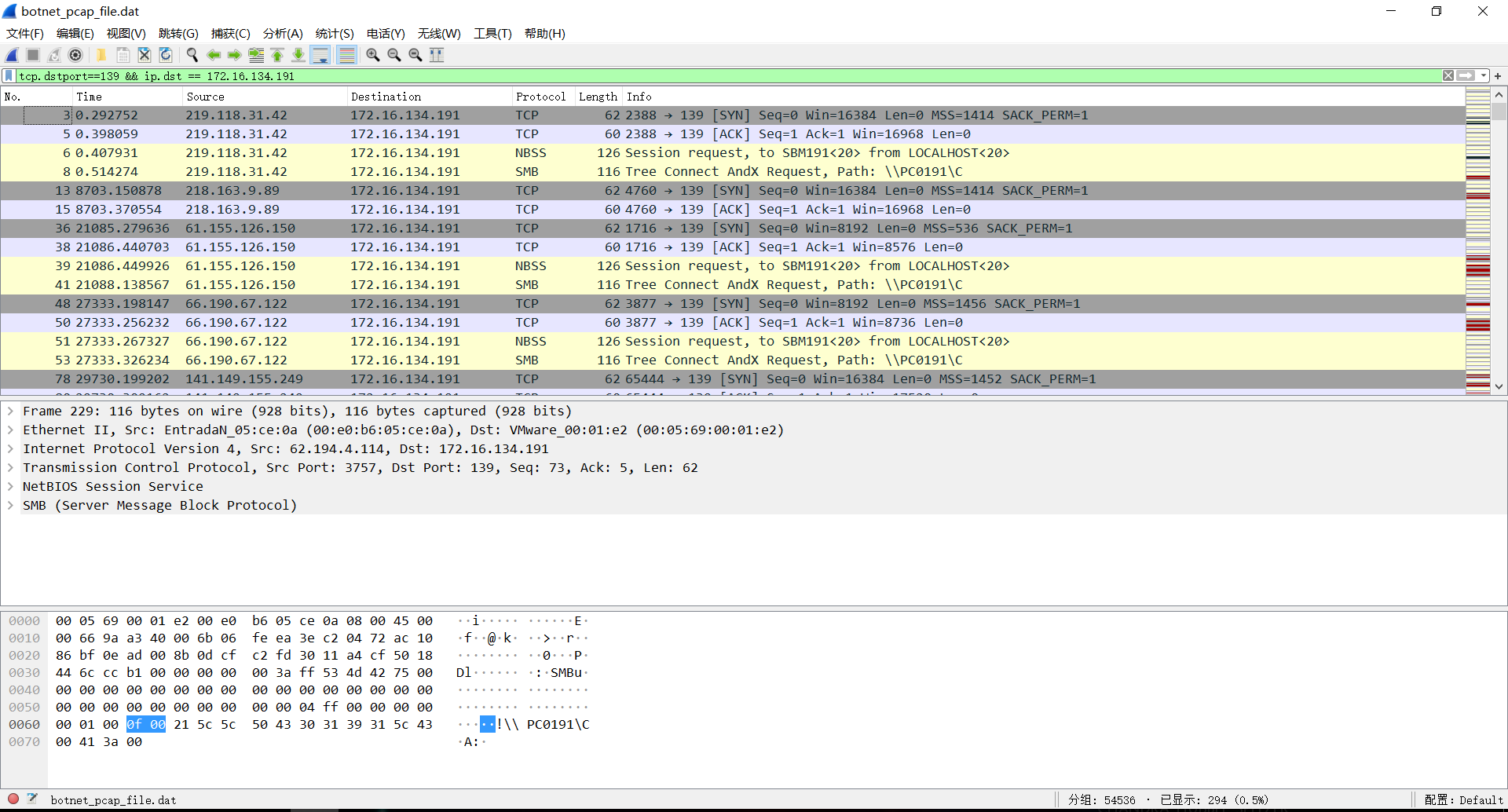Reload this capture file
The height and width of the screenshot is (812, 1508).
(166, 55)
